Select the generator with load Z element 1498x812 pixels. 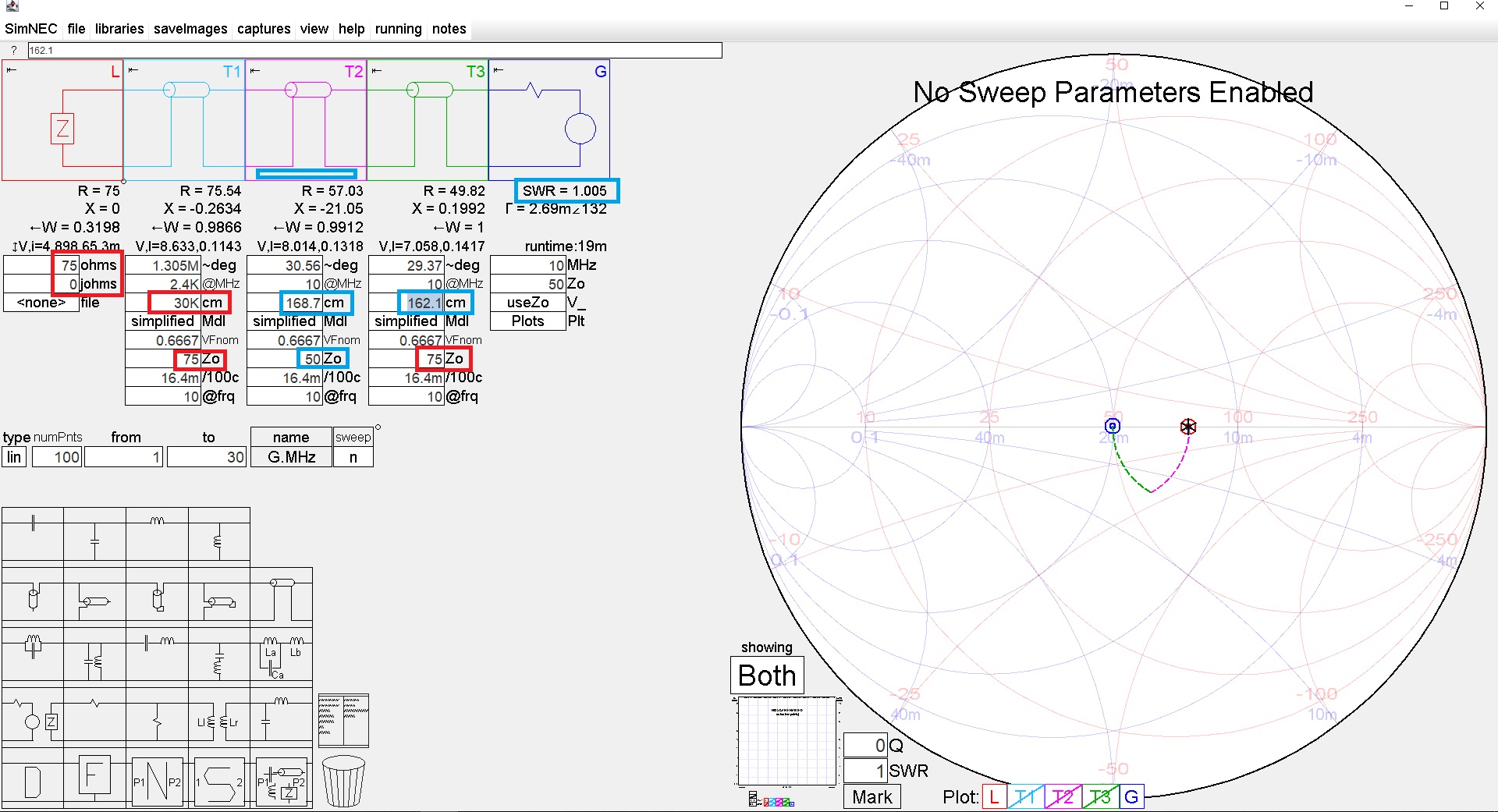(x=32, y=718)
